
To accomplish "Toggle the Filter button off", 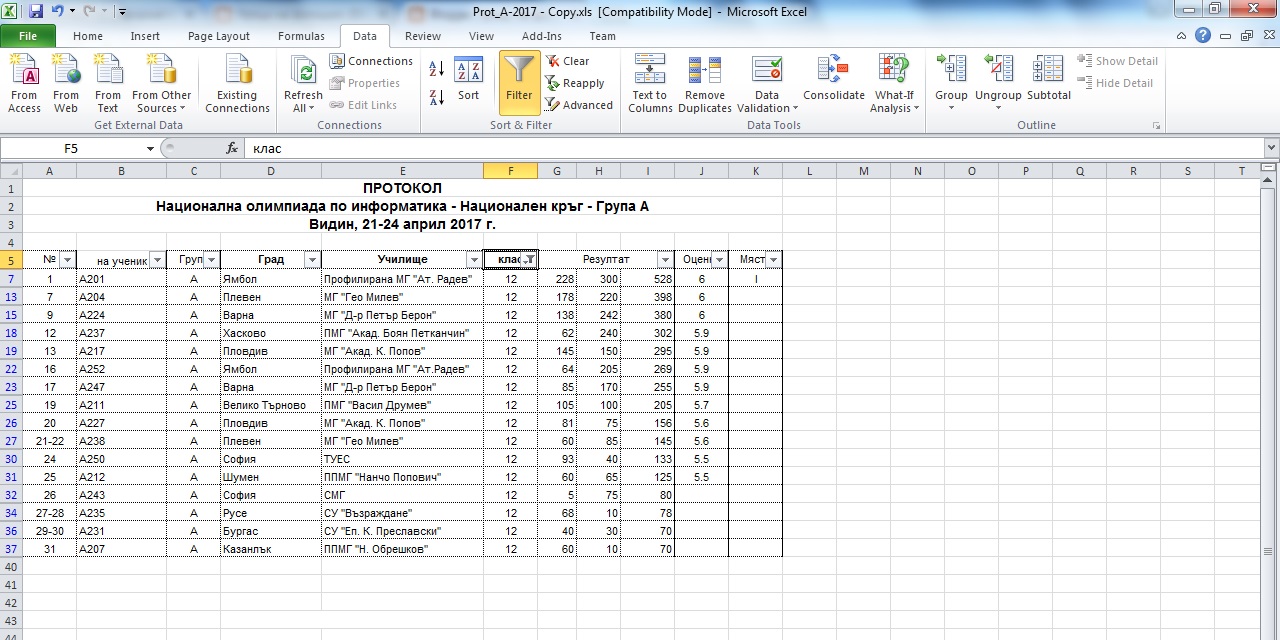I will click(x=519, y=83).
